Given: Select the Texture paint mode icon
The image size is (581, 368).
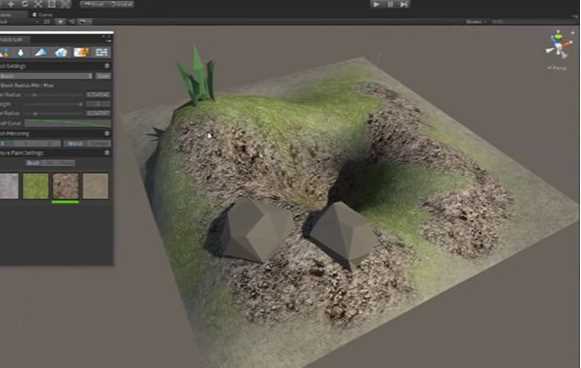Looking at the screenshot, I should click(81, 52).
